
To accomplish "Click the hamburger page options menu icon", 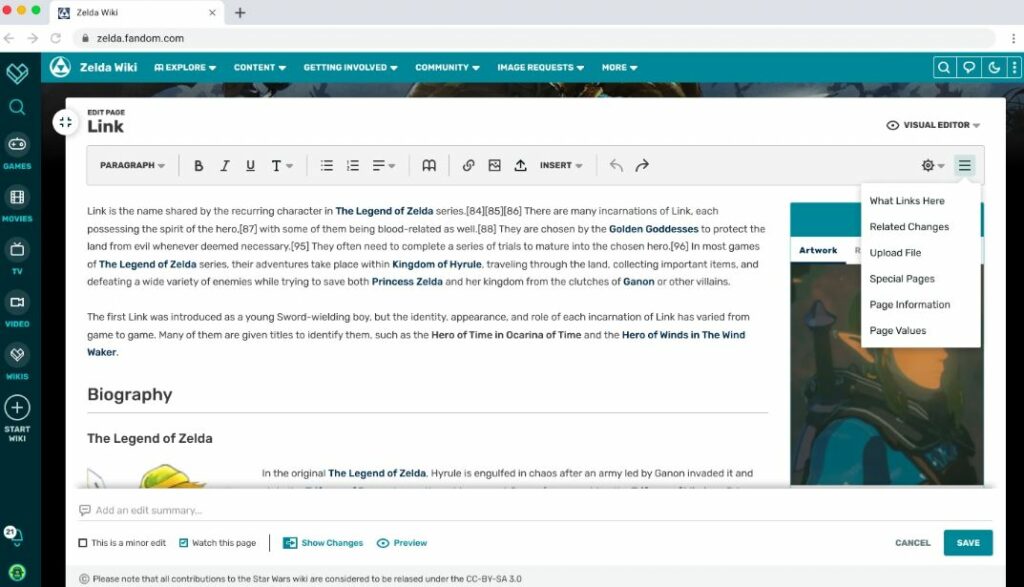I will coord(965,166).
